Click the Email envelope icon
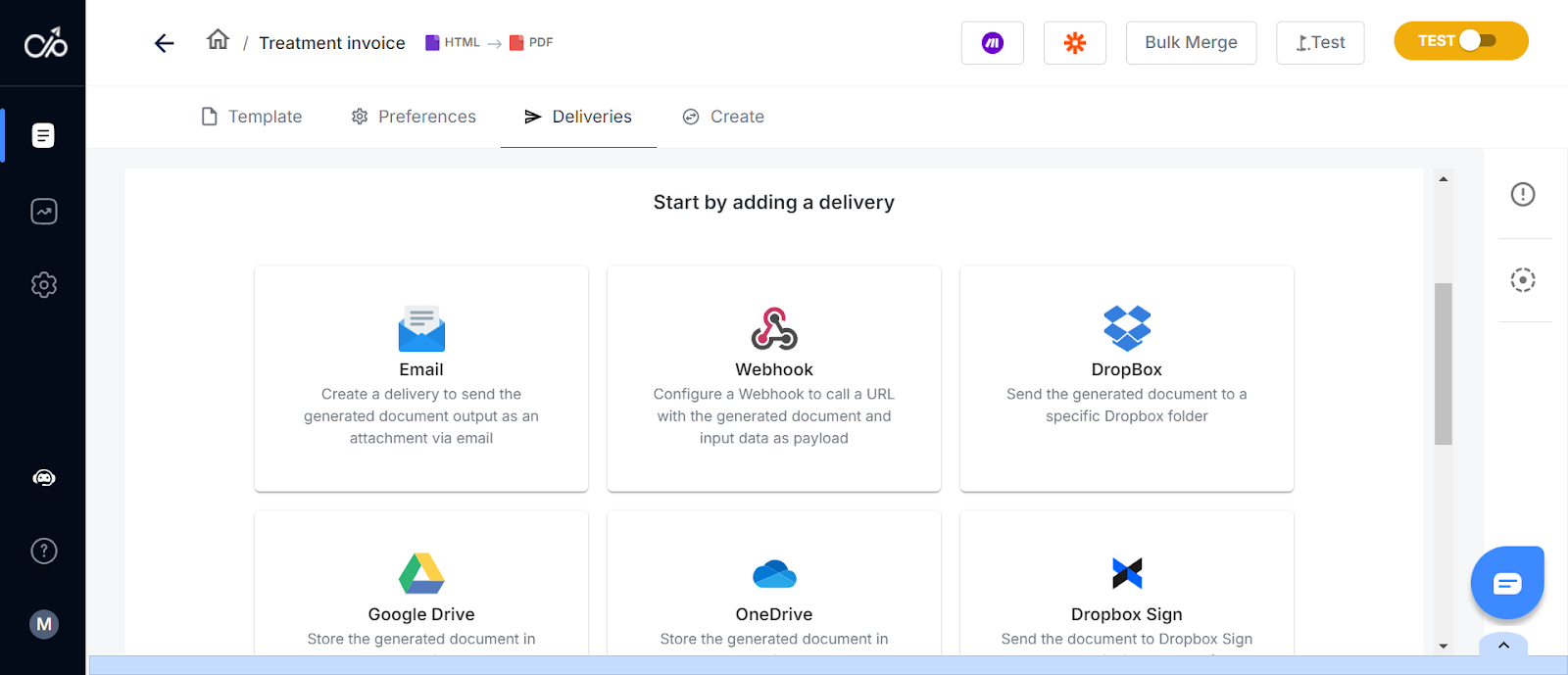The image size is (1568, 675). [421, 328]
